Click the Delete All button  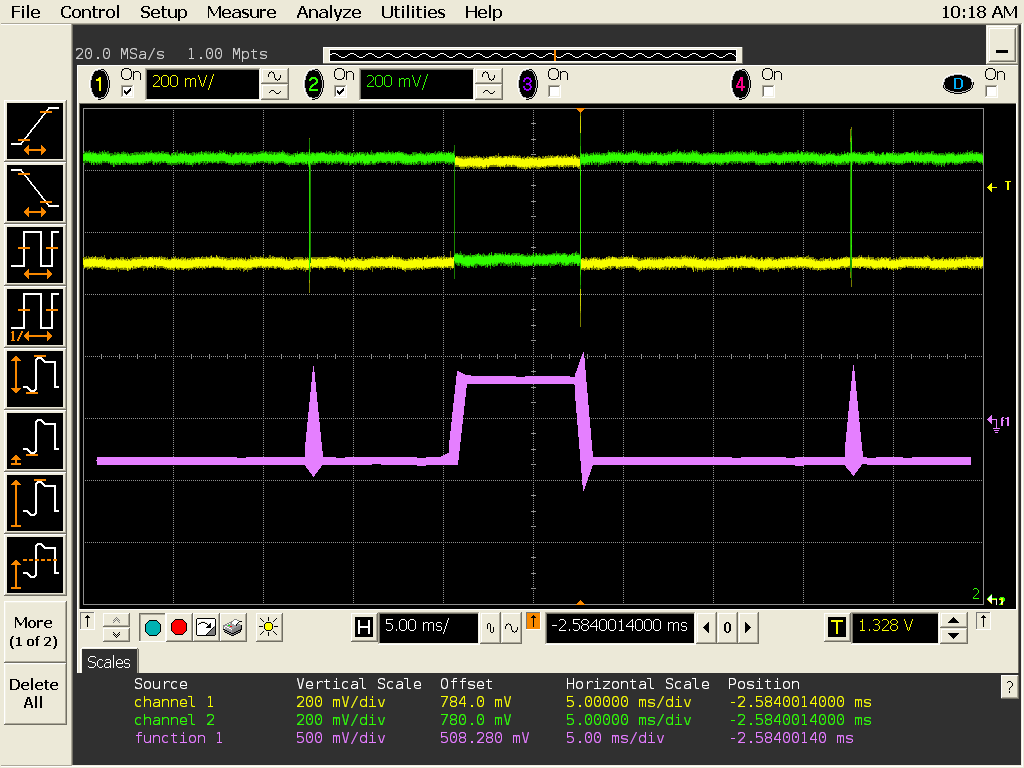click(34, 694)
